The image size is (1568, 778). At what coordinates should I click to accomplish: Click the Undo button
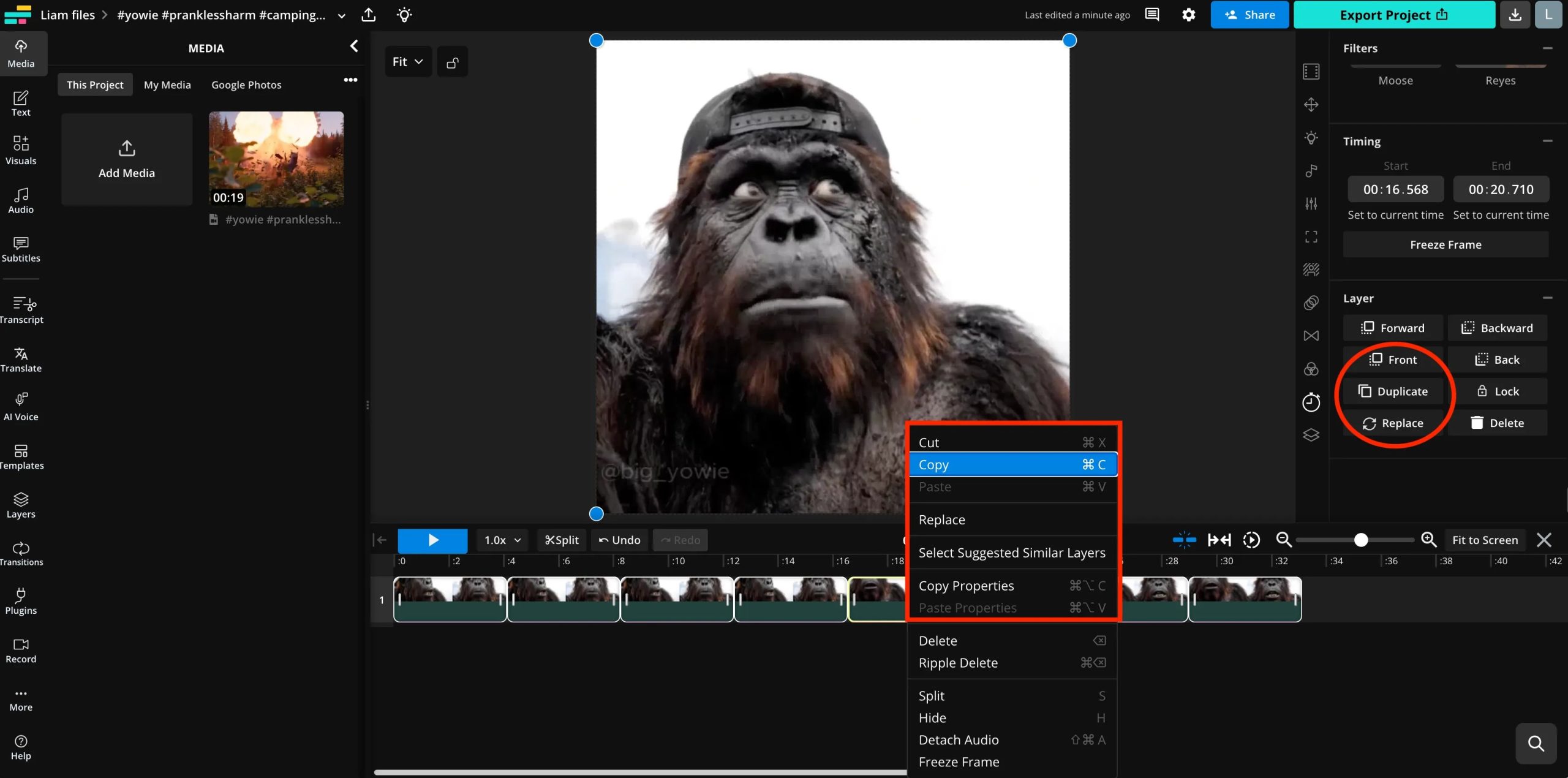[619, 540]
